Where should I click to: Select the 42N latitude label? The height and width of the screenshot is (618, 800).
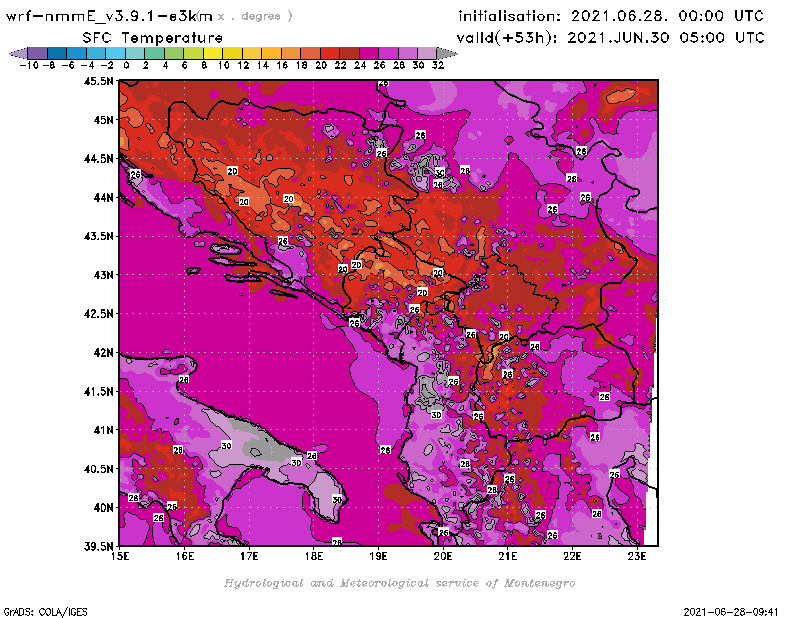(103, 353)
